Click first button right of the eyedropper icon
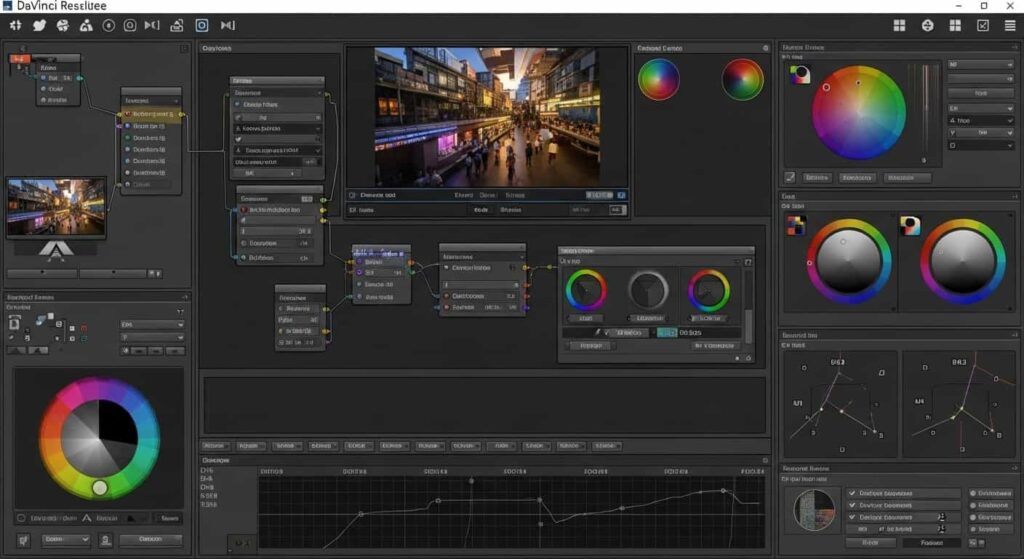 tap(816, 178)
